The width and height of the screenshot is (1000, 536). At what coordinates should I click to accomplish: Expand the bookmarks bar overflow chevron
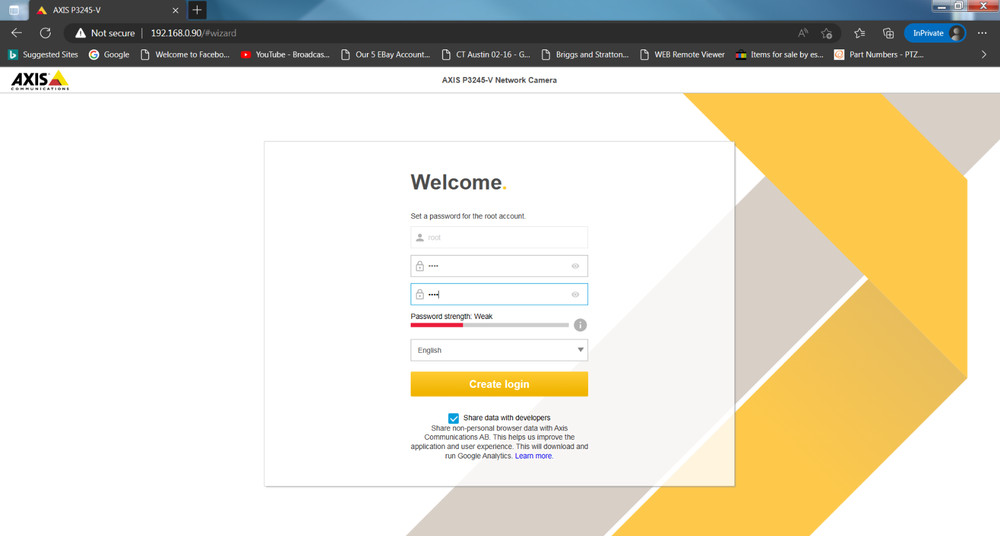(x=983, y=55)
